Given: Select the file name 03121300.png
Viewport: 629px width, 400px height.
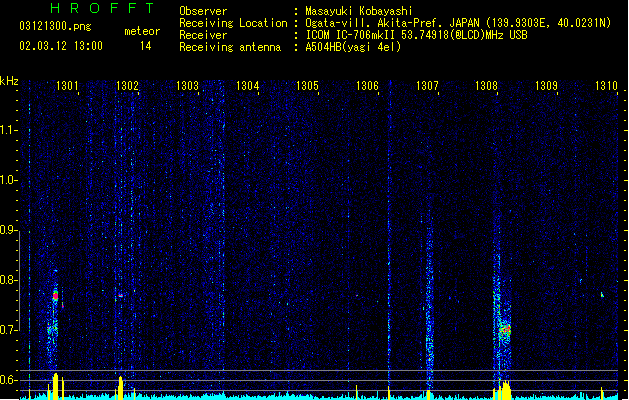Looking at the screenshot, I should click(x=55, y=26).
